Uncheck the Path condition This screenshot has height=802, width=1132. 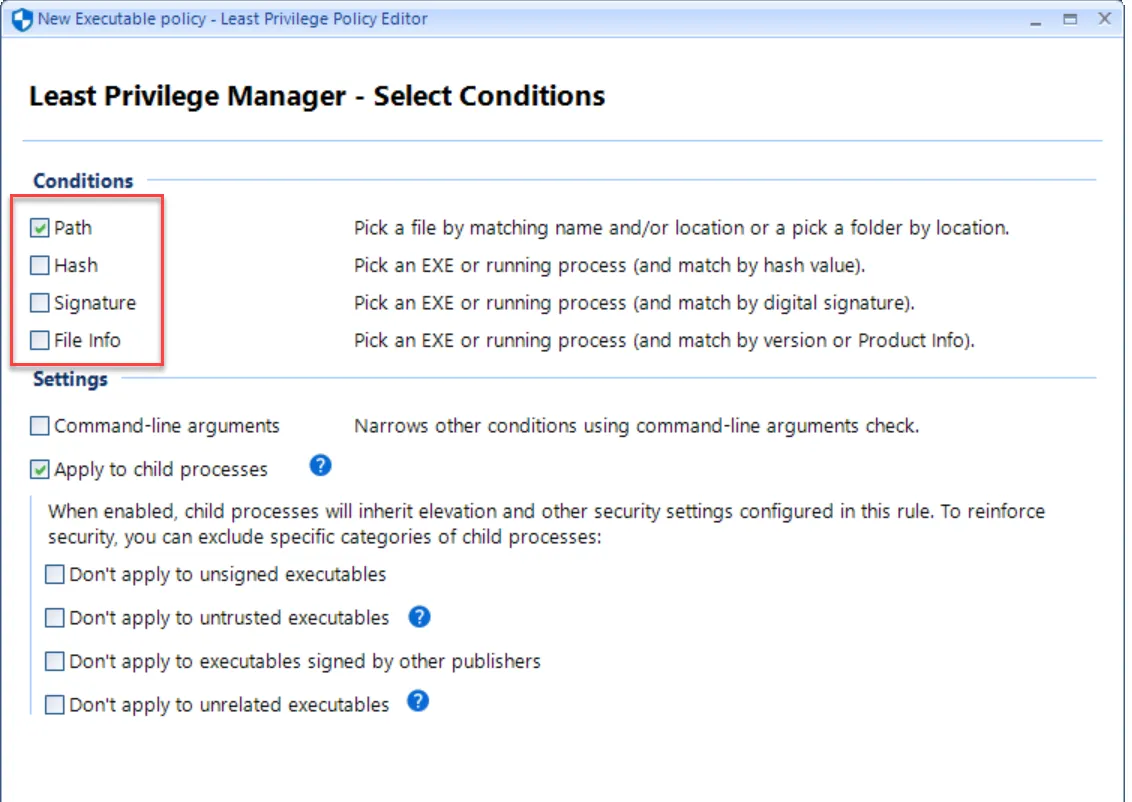tap(40, 227)
